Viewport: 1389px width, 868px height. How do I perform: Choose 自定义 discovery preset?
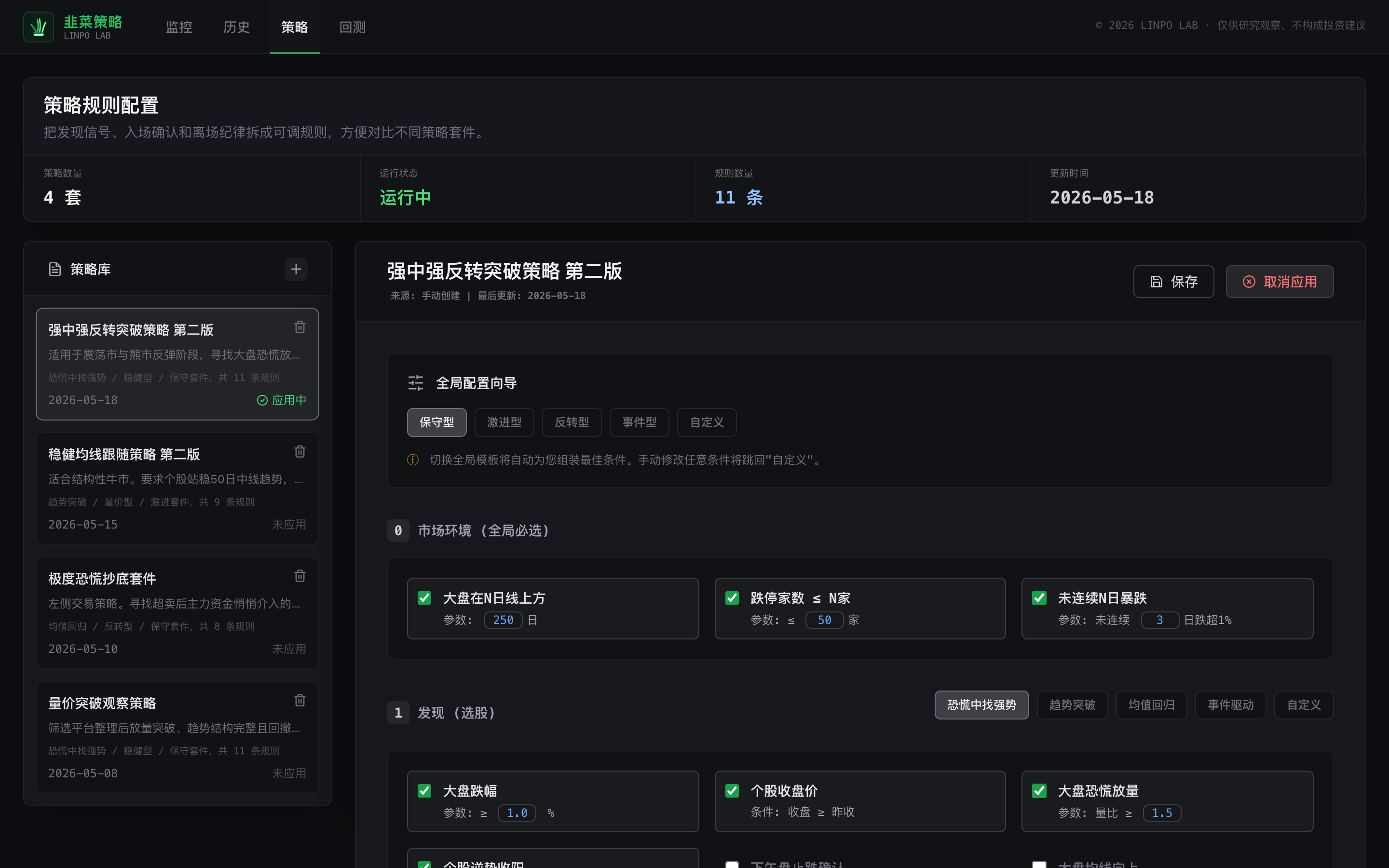point(1304,705)
